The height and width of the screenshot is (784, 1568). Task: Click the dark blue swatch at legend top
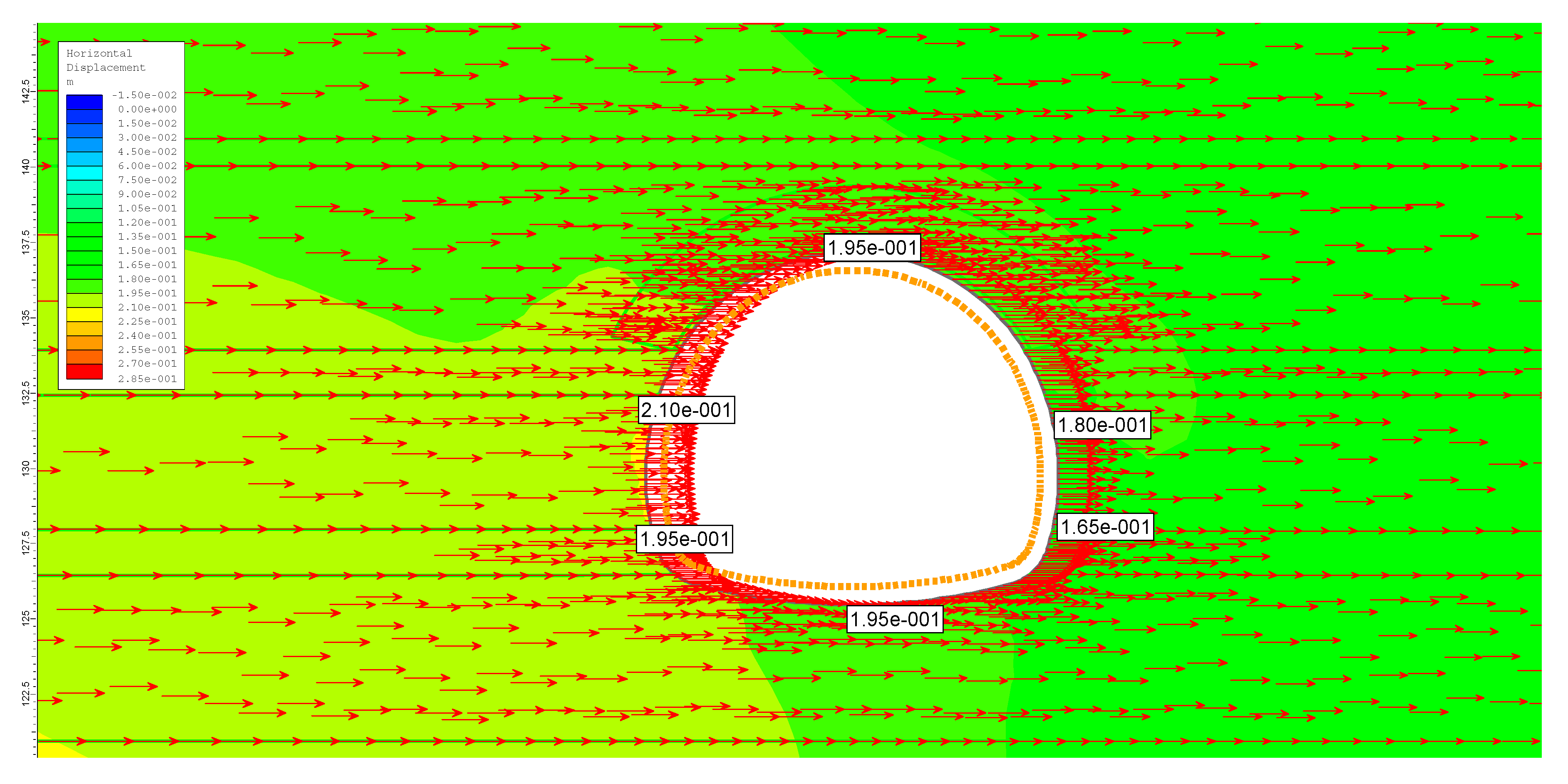click(84, 102)
